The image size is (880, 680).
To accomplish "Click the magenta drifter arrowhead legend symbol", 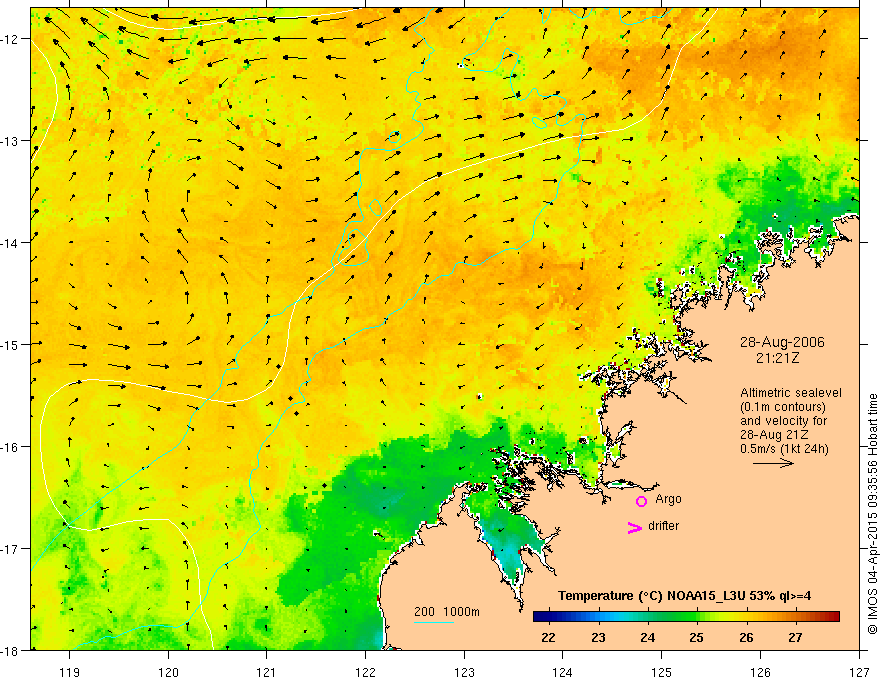I will click(x=635, y=527).
